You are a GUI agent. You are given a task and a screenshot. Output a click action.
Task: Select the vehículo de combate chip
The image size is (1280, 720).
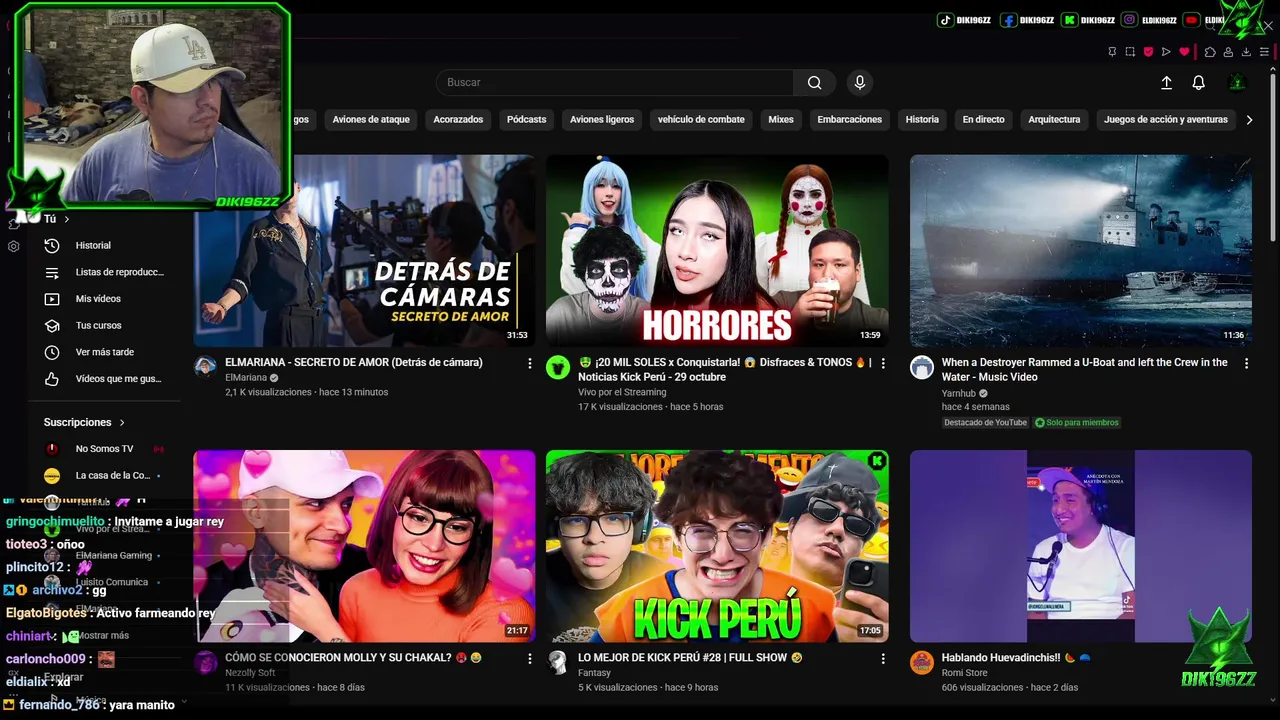click(701, 120)
